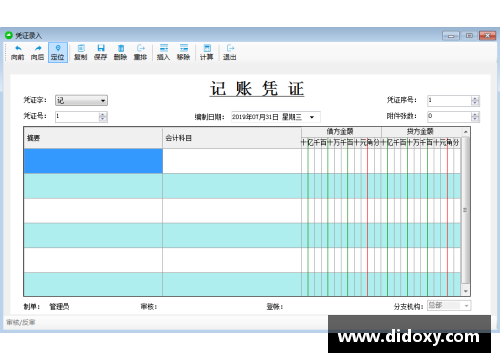Click the table scrollbar up arrow

pos(466,132)
